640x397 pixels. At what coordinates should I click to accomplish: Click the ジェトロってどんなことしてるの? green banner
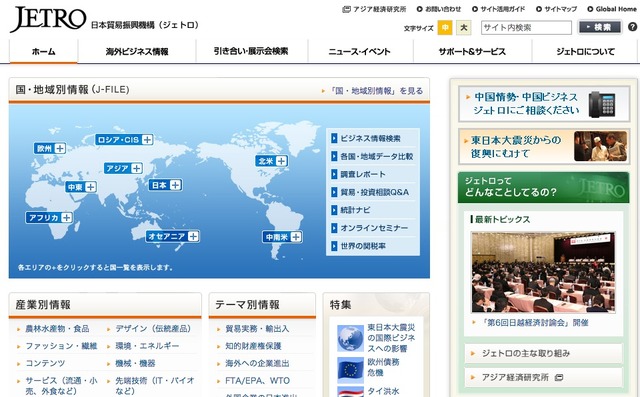pyautogui.click(x=543, y=187)
